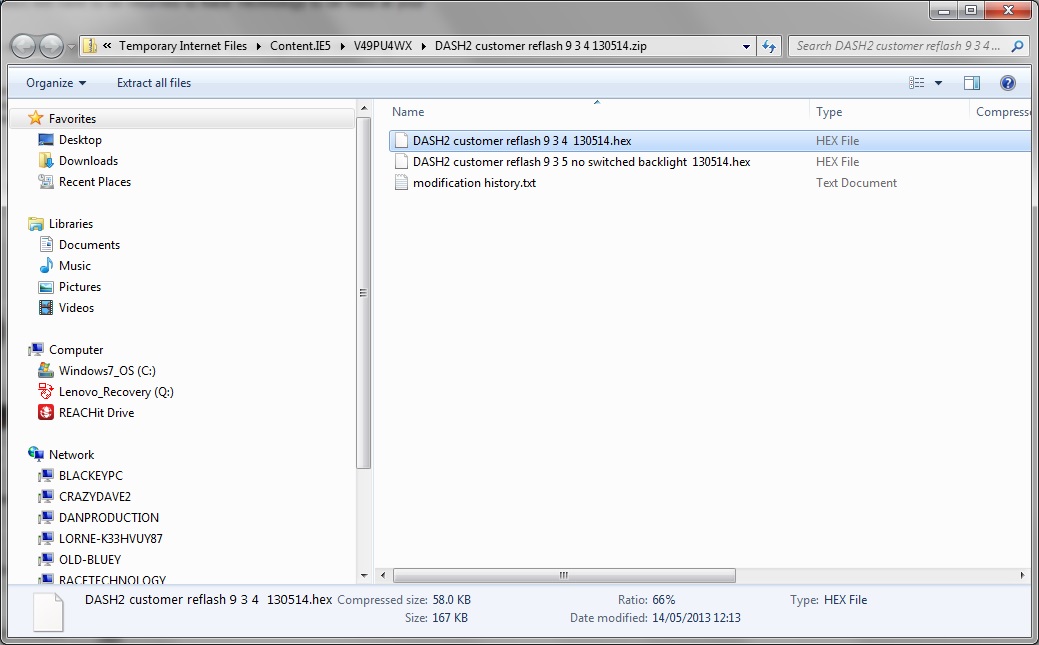Open the REACHit Drive
This screenshot has width=1039, height=645.
[x=96, y=413]
